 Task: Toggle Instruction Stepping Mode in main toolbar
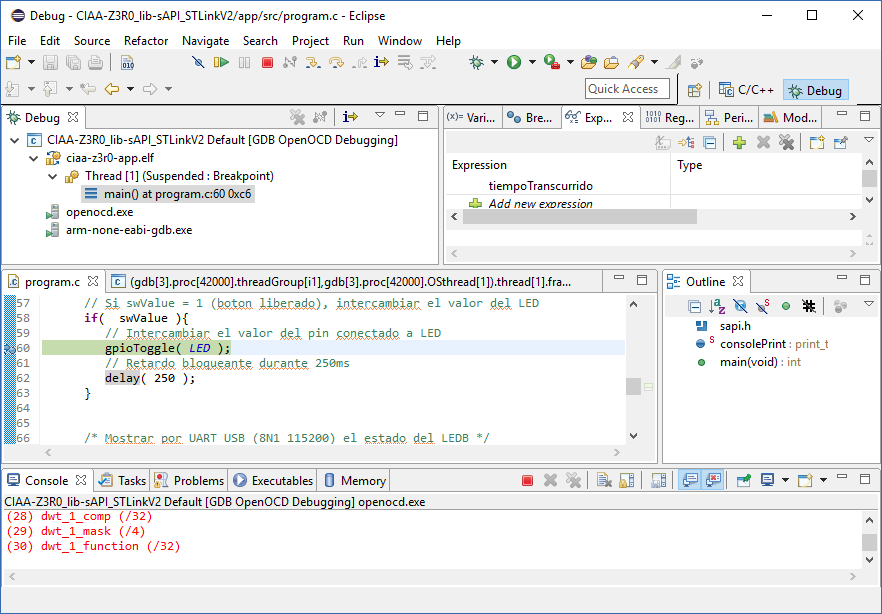tap(381, 62)
